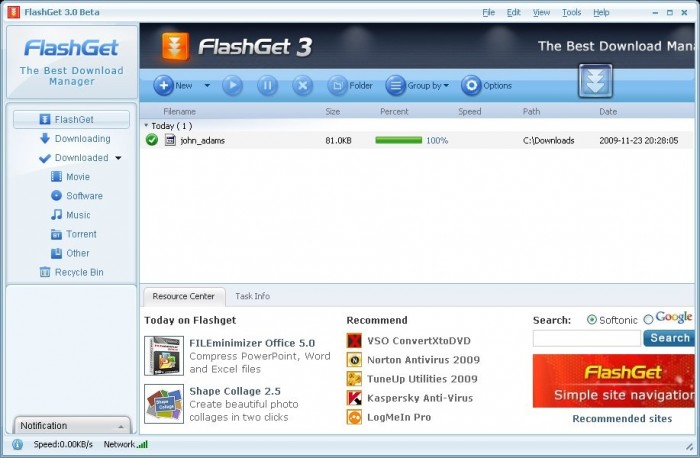700x458 pixels.
Task: Switch to the Task Info tab
Action: [253, 296]
